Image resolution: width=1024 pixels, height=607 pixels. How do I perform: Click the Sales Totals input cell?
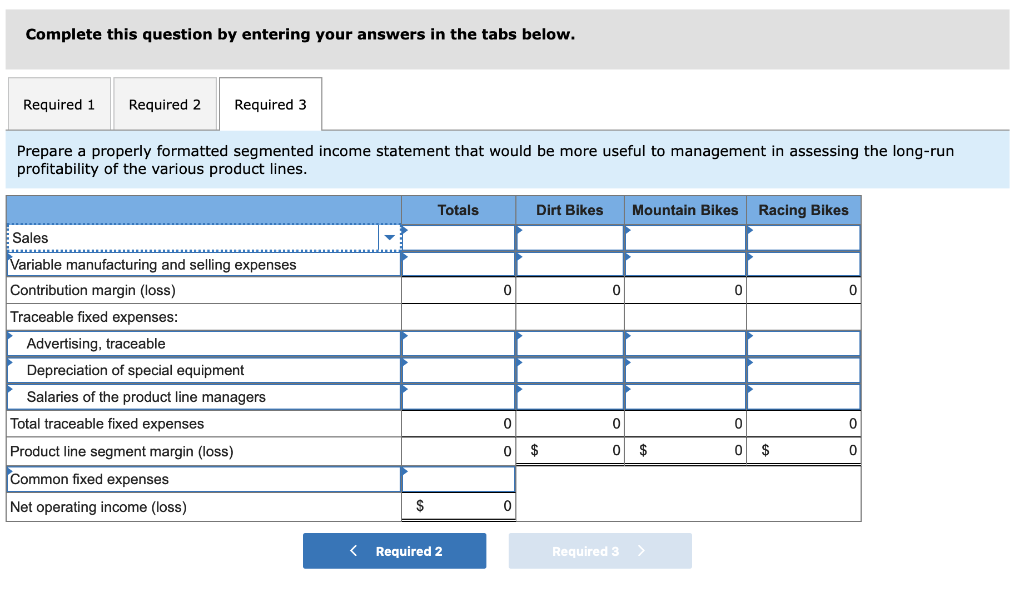pos(458,238)
